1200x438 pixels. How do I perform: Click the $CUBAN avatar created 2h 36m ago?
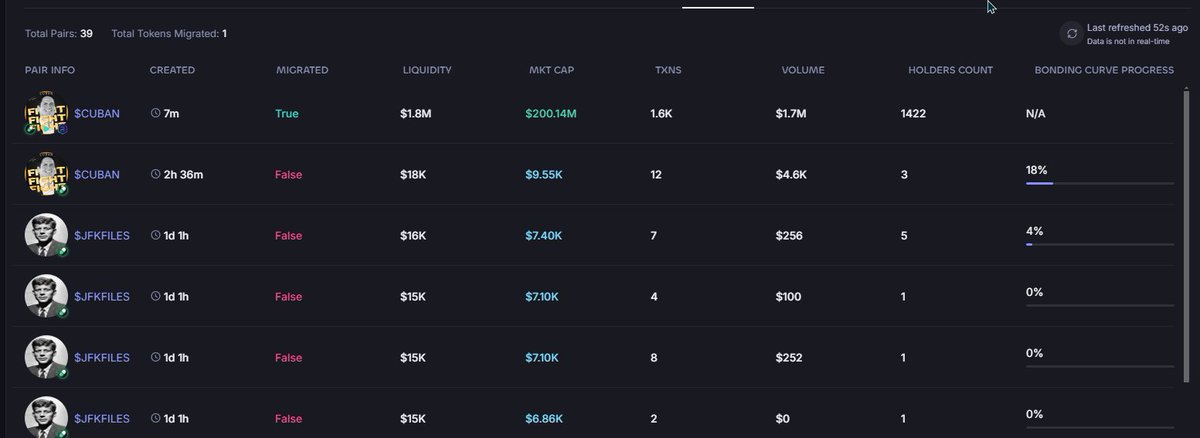click(45, 174)
